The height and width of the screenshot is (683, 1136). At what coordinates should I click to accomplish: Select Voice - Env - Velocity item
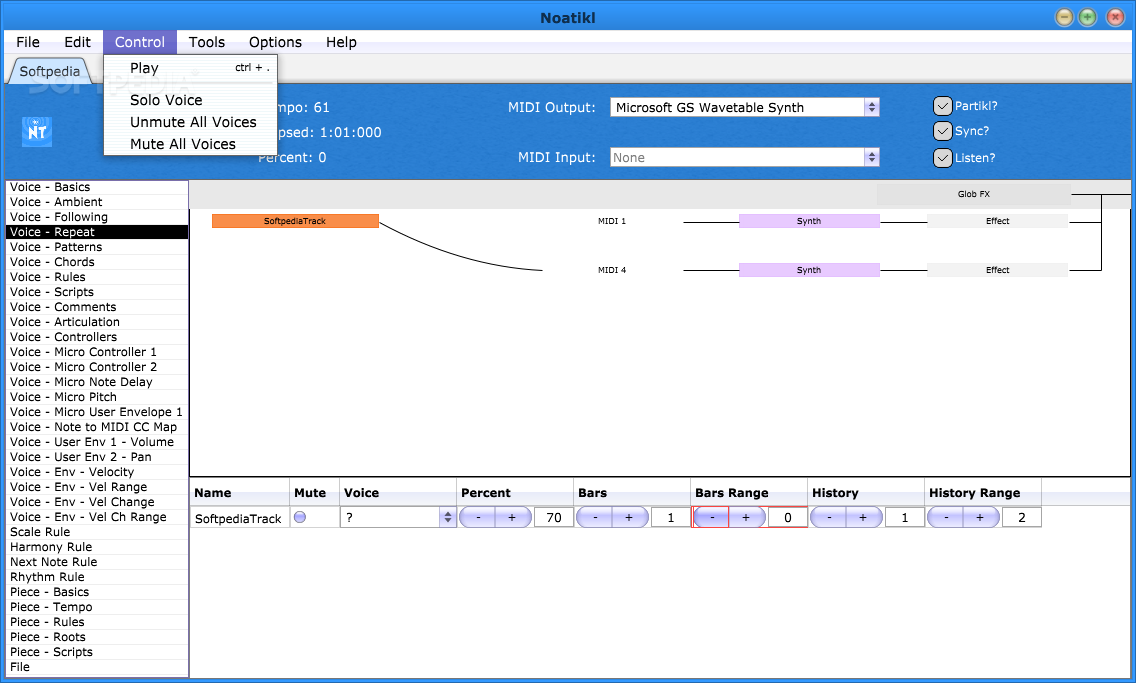click(x=97, y=472)
